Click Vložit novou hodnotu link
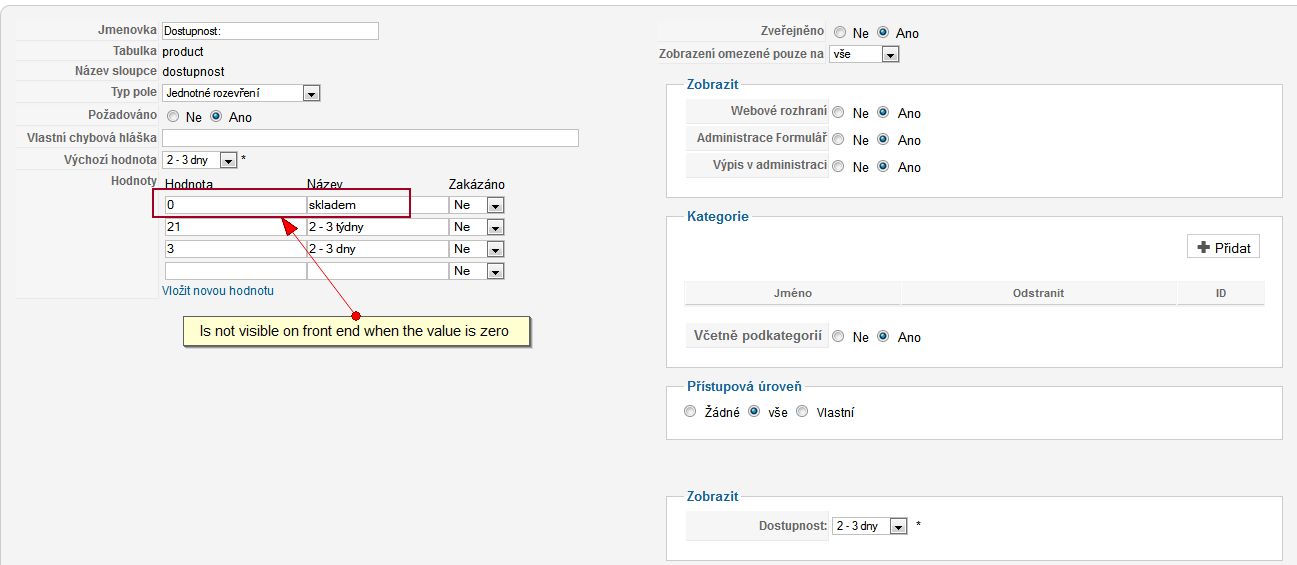 (x=218, y=291)
